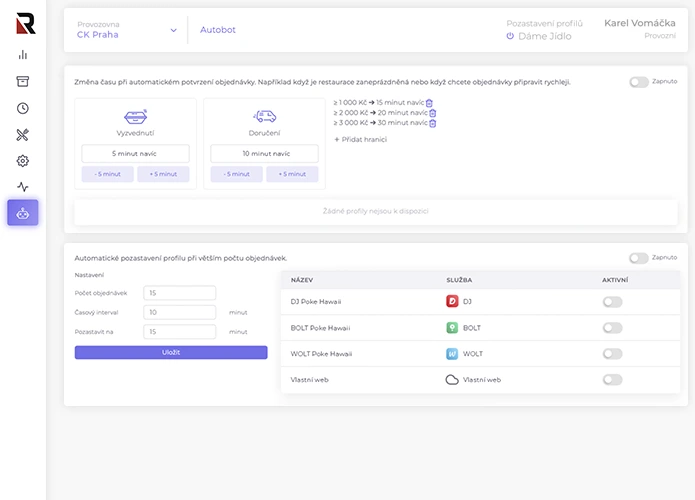Open settings gear in sidebar
Screen dimensions: 695x500
click(x=23, y=160)
